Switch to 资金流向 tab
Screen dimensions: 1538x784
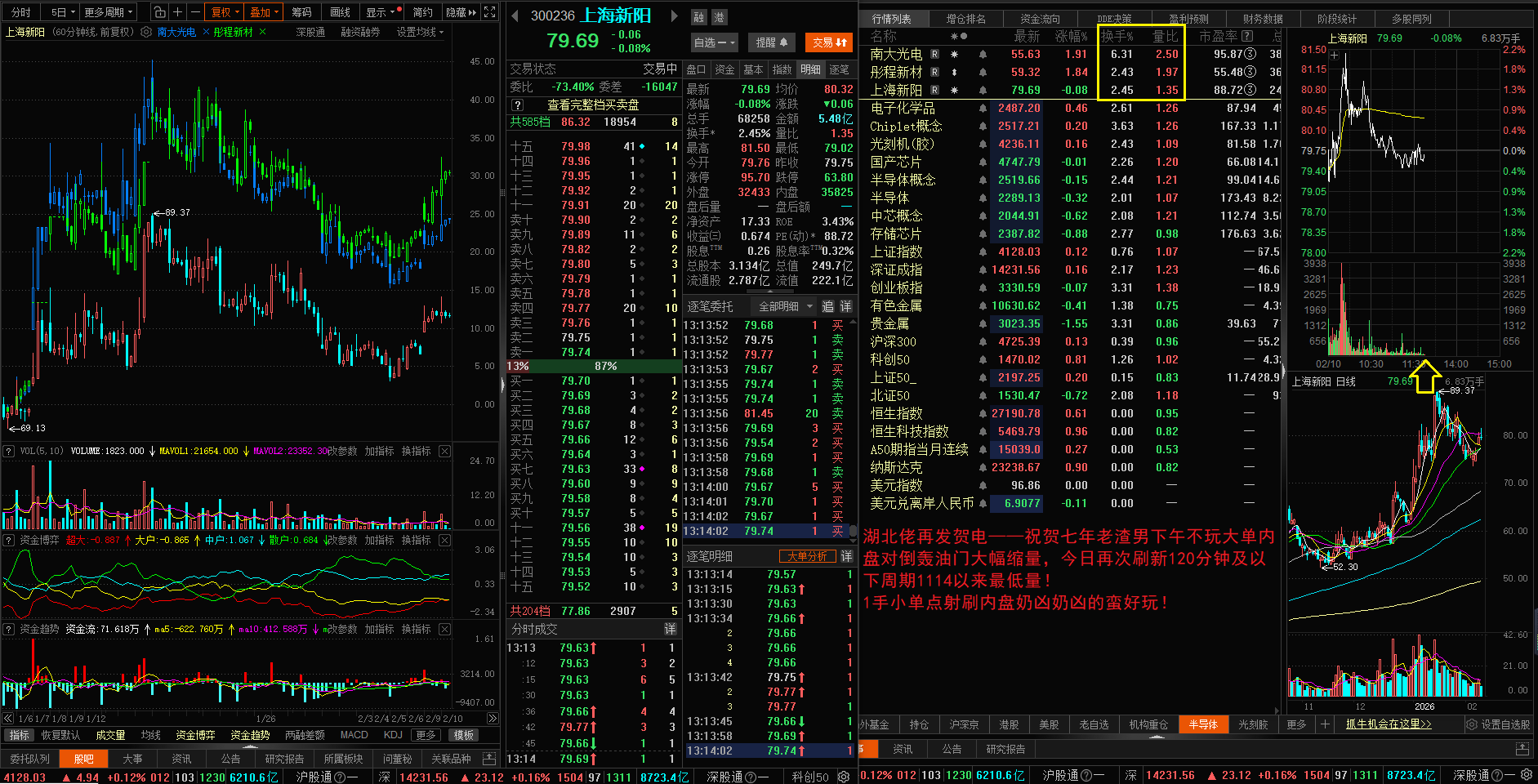[1040, 19]
